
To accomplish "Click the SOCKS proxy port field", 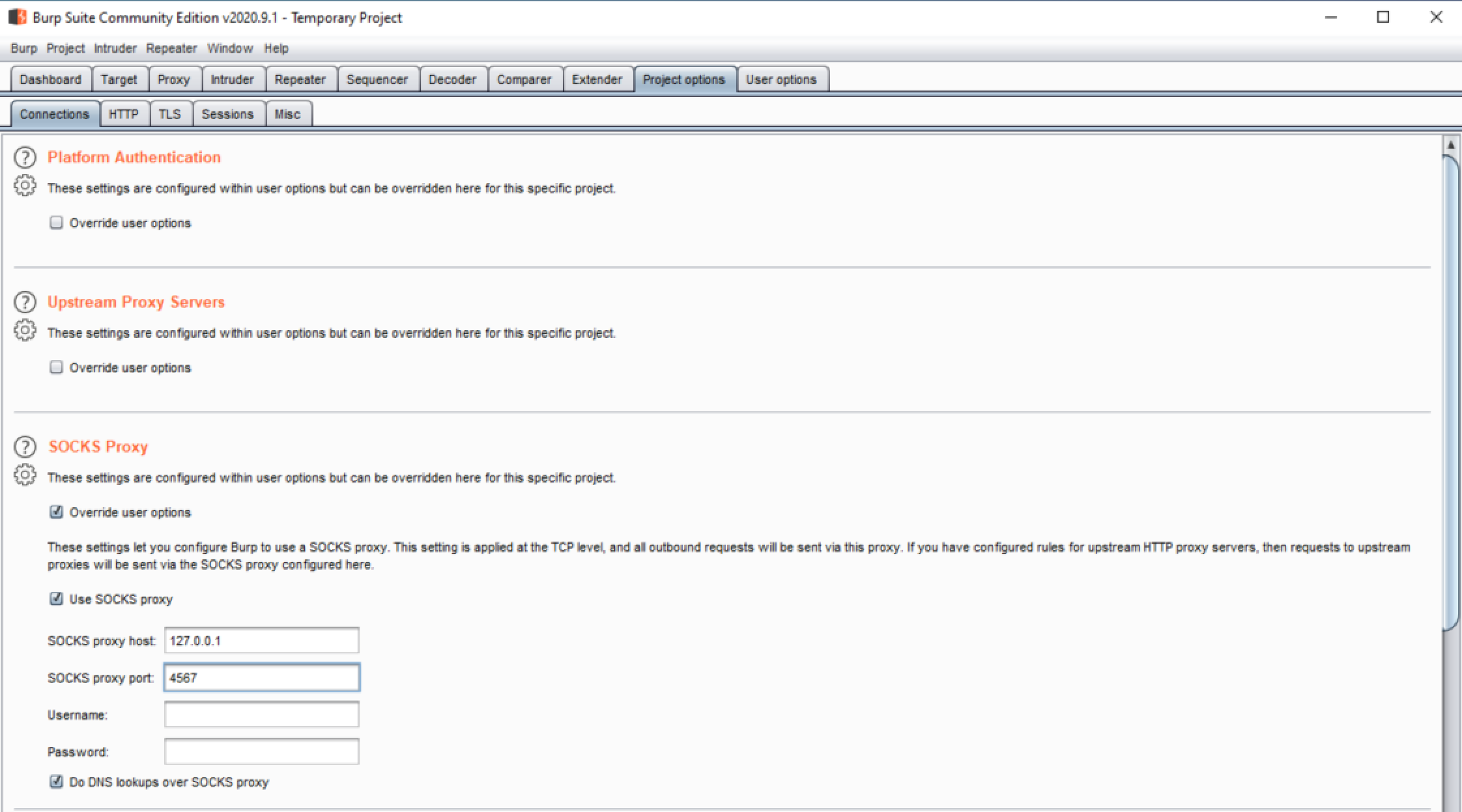I will pyautogui.click(x=262, y=678).
